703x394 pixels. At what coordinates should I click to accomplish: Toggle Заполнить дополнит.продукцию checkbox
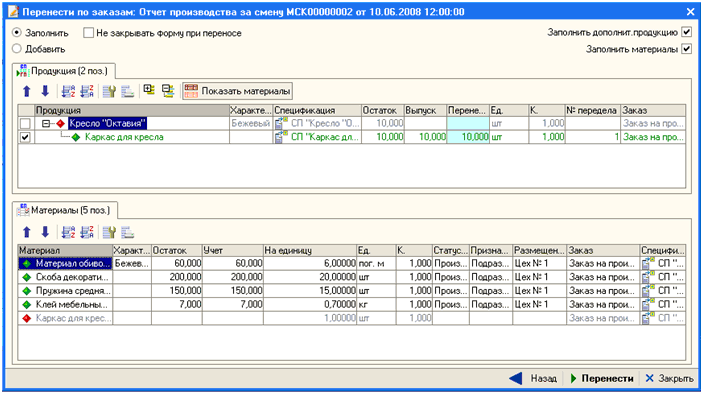click(686, 32)
